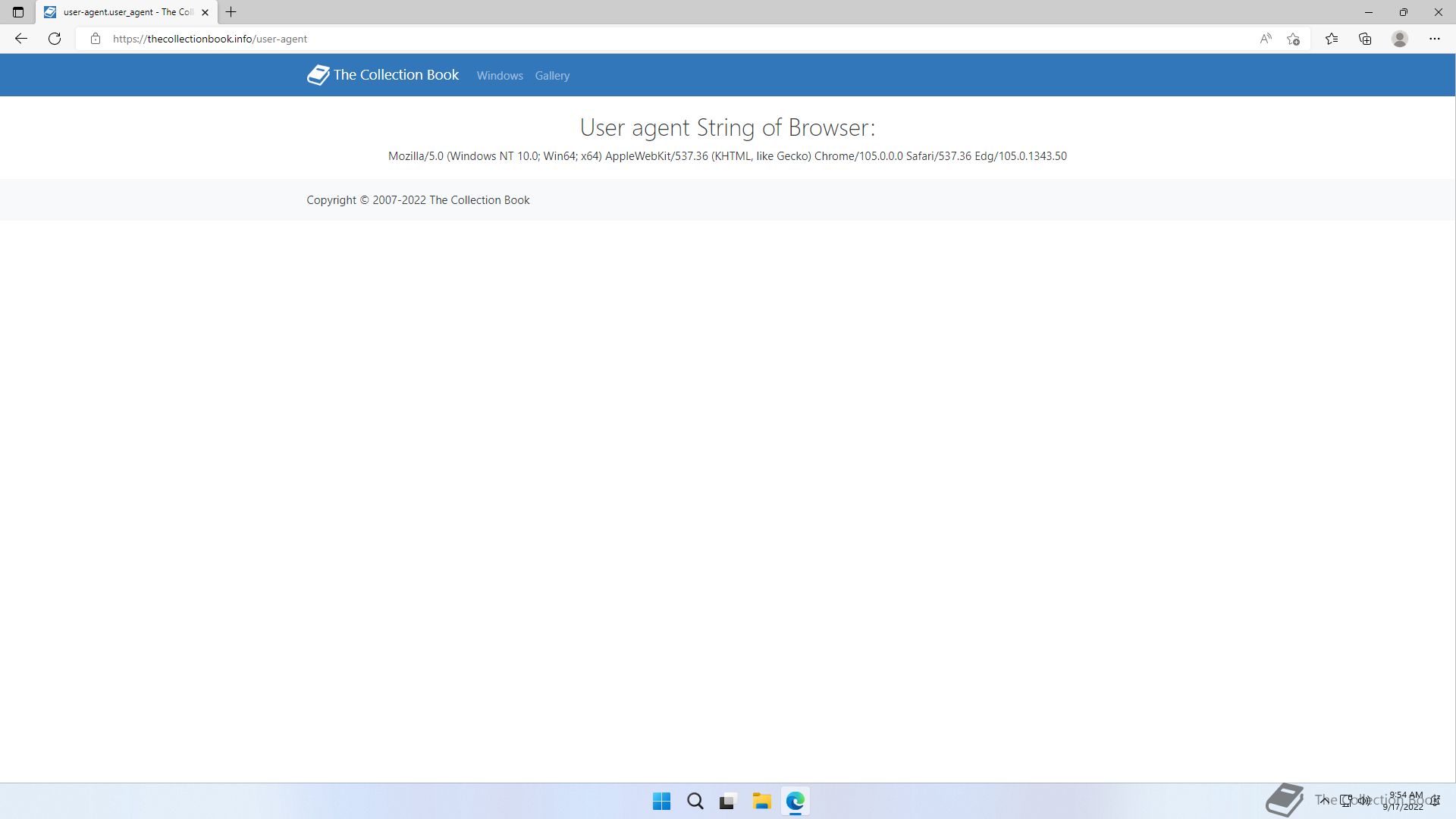Click the address bar URL field
1456x819 pixels.
point(531,39)
